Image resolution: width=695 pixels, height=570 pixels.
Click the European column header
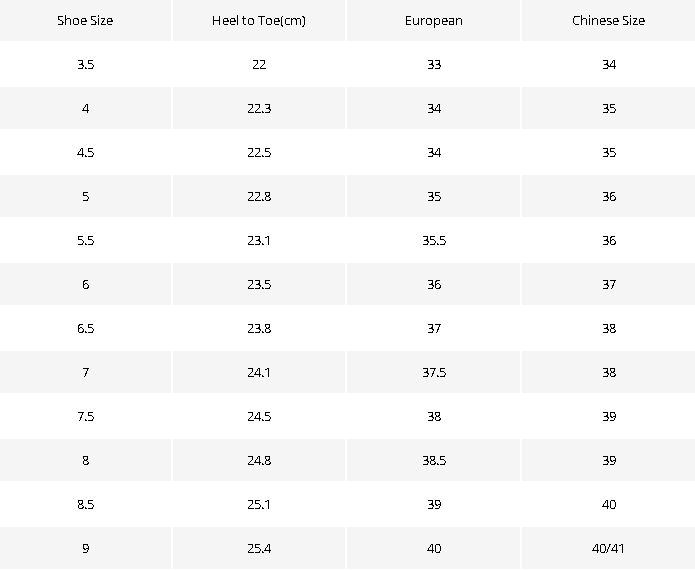(x=433, y=20)
